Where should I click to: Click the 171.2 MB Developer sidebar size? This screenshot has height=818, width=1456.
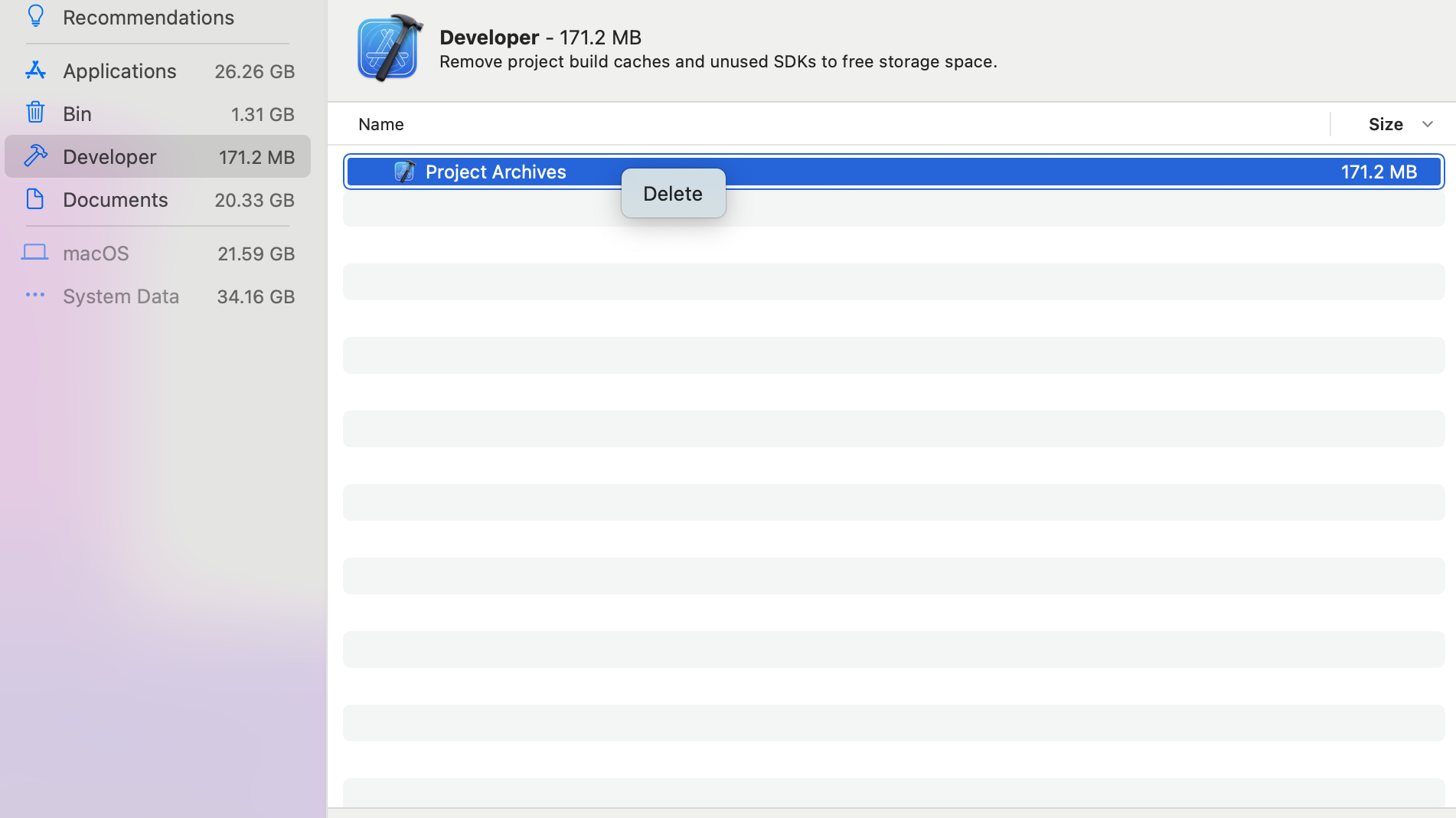click(257, 157)
